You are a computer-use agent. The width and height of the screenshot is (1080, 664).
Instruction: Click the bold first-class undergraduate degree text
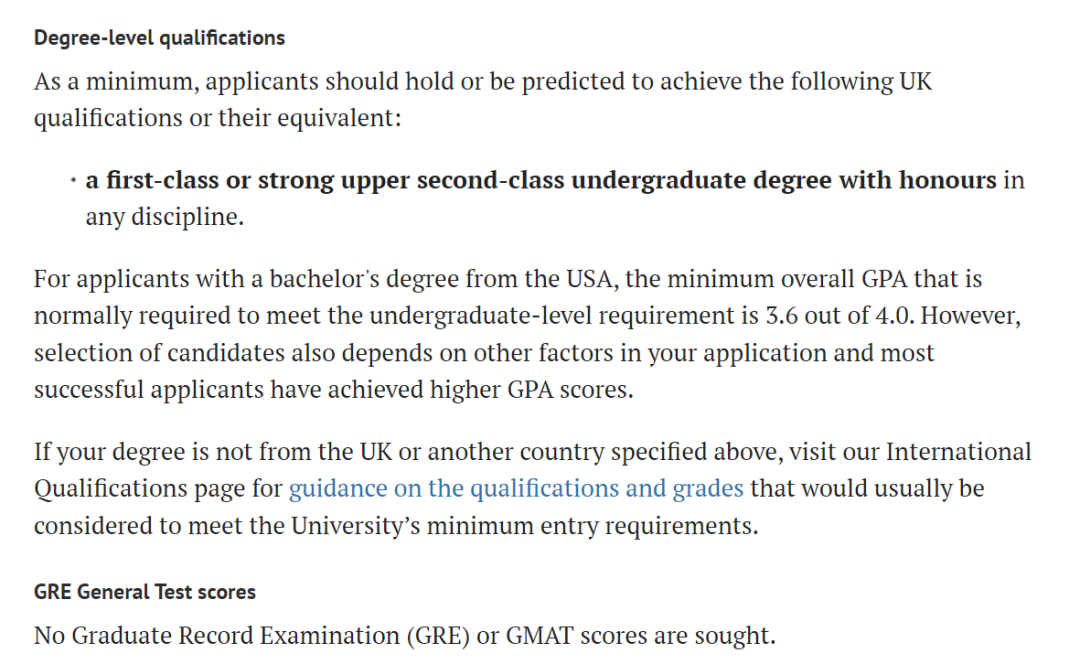tap(541, 181)
